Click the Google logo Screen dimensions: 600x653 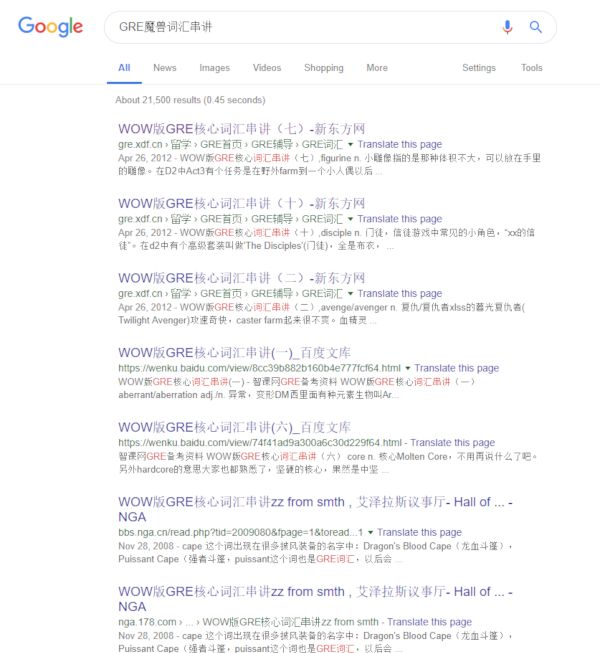click(x=50, y=27)
